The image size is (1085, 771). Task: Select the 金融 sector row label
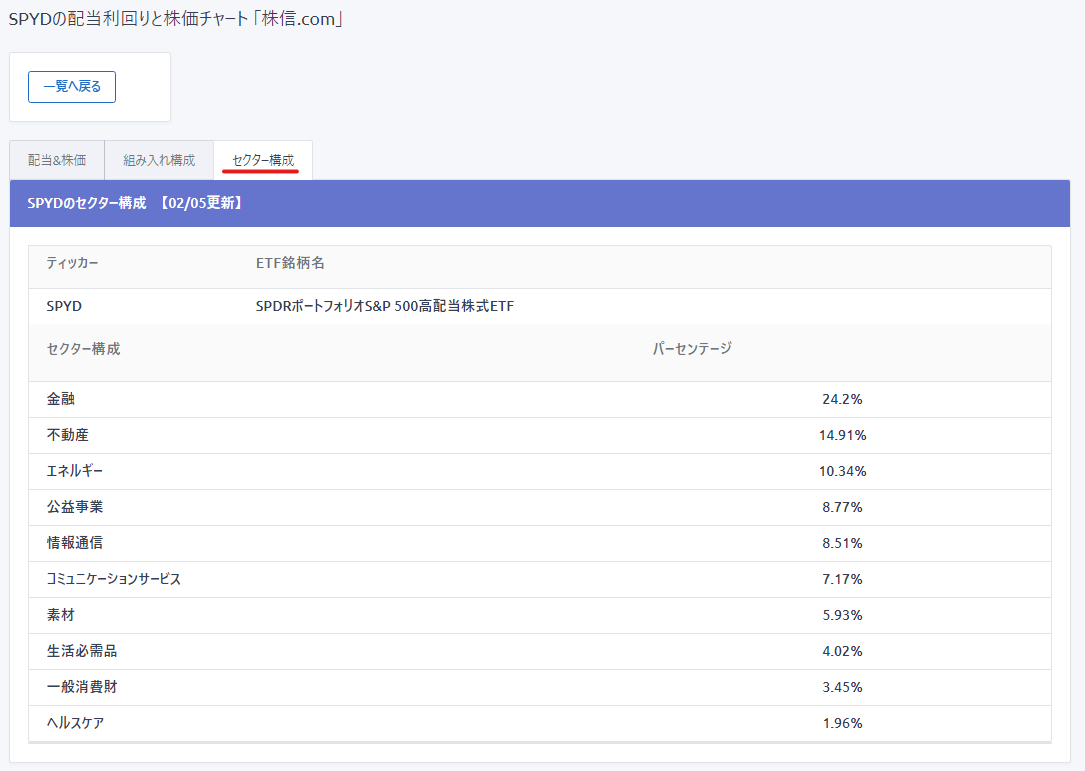click(61, 399)
